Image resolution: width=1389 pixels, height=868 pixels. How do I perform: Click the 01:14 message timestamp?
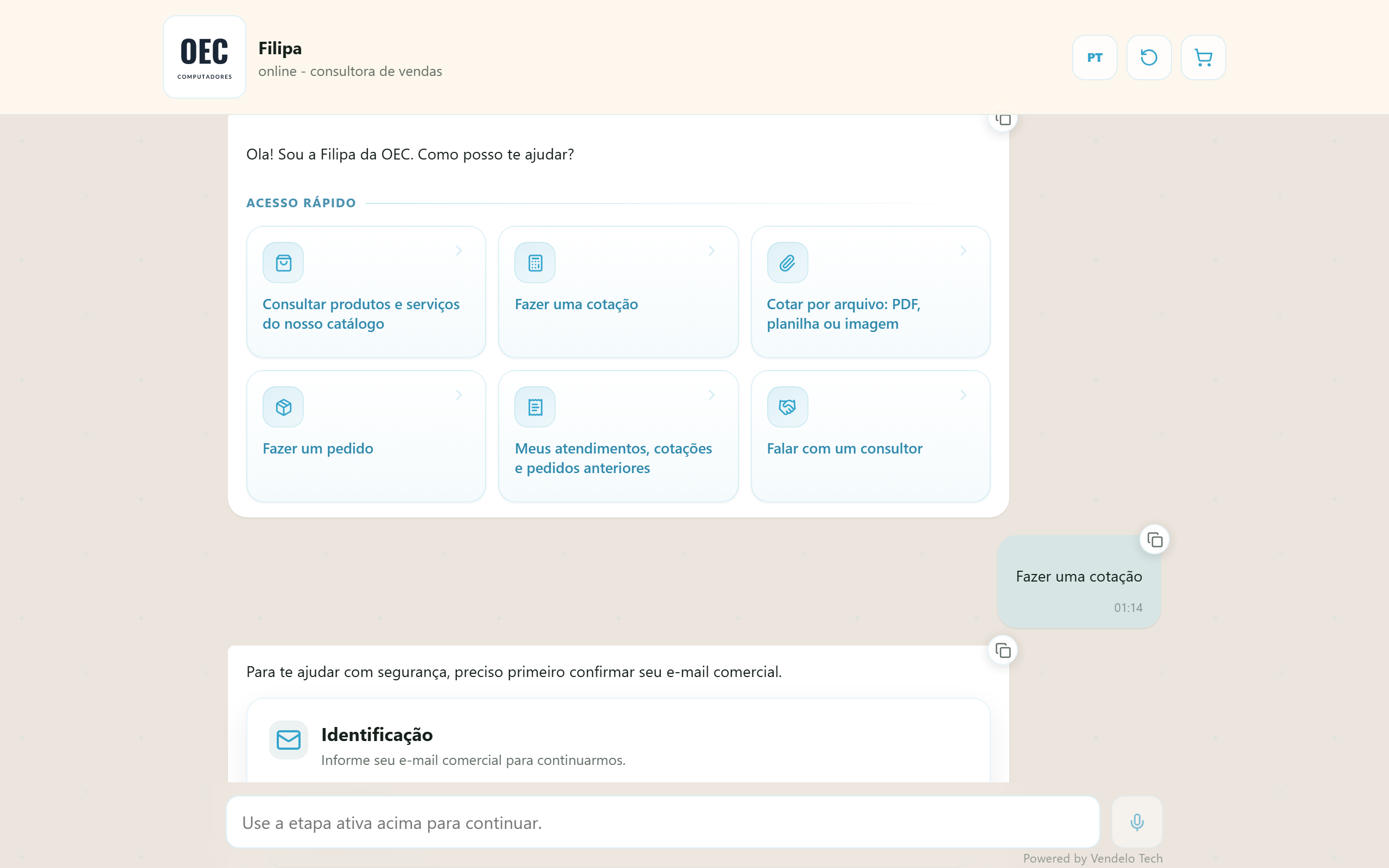[x=1128, y=608]
